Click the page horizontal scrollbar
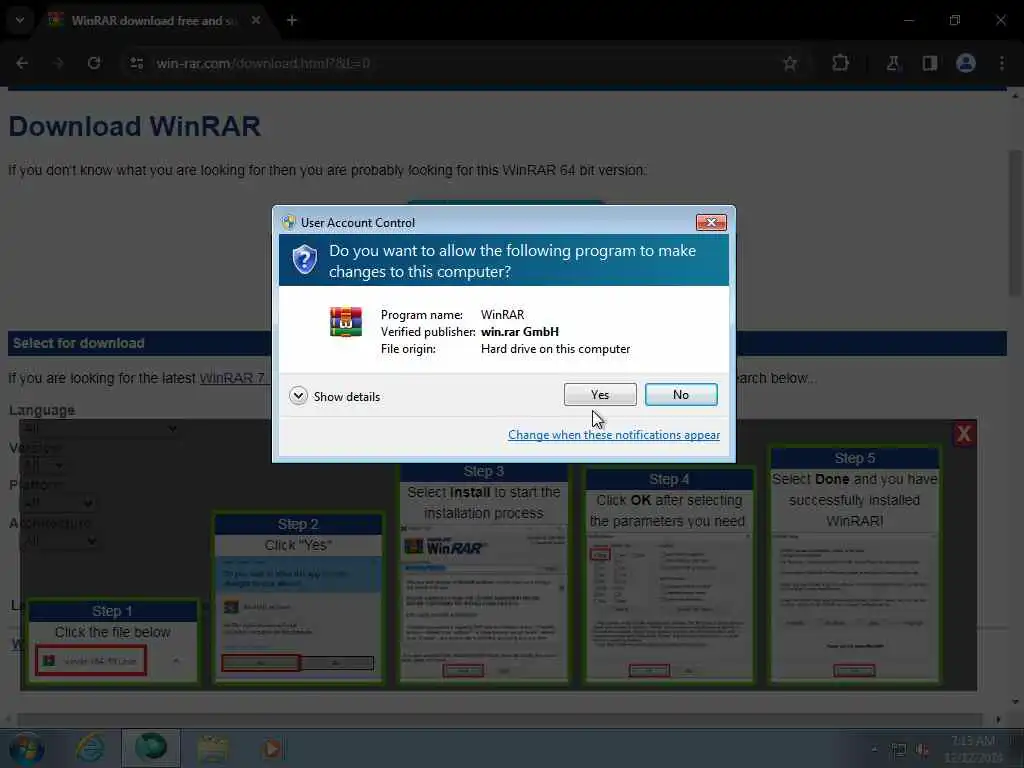 coord(500,719)
